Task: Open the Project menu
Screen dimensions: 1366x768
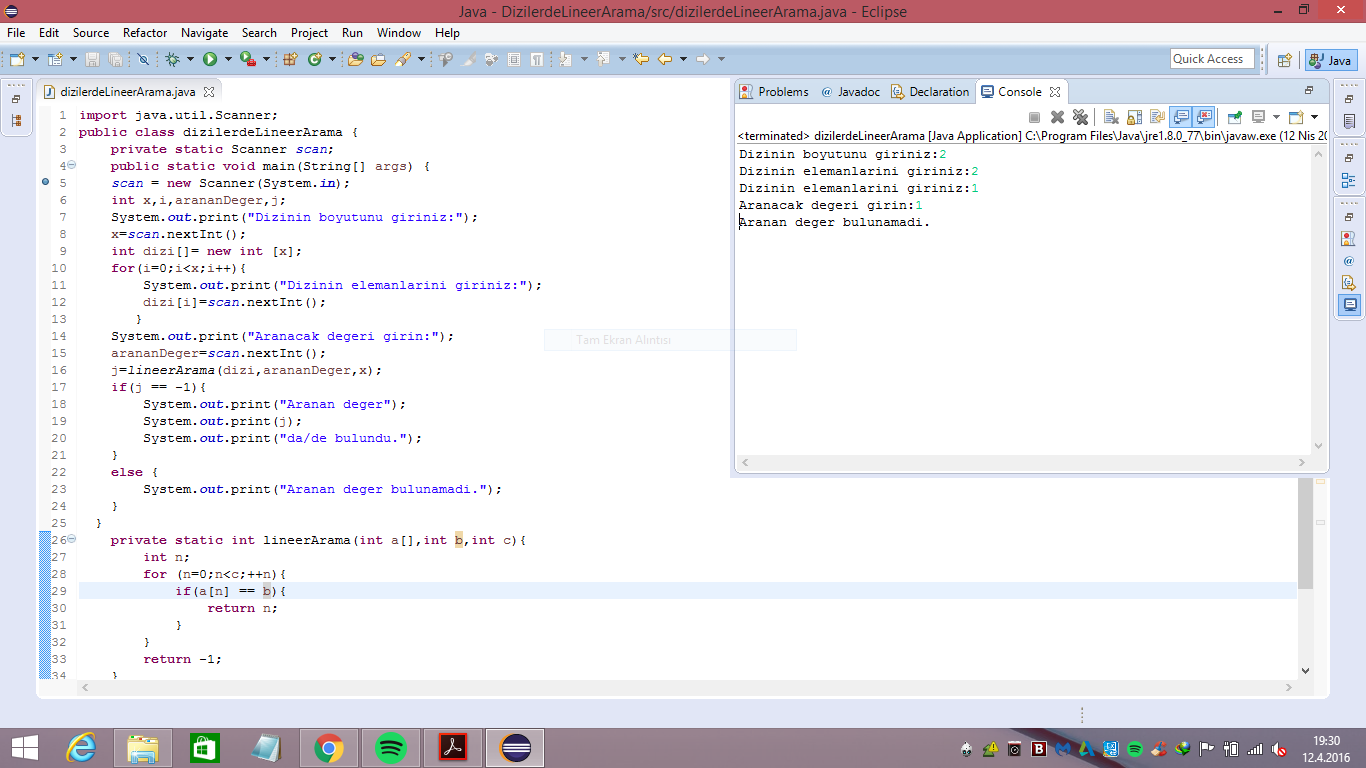Action: [309, 33]
